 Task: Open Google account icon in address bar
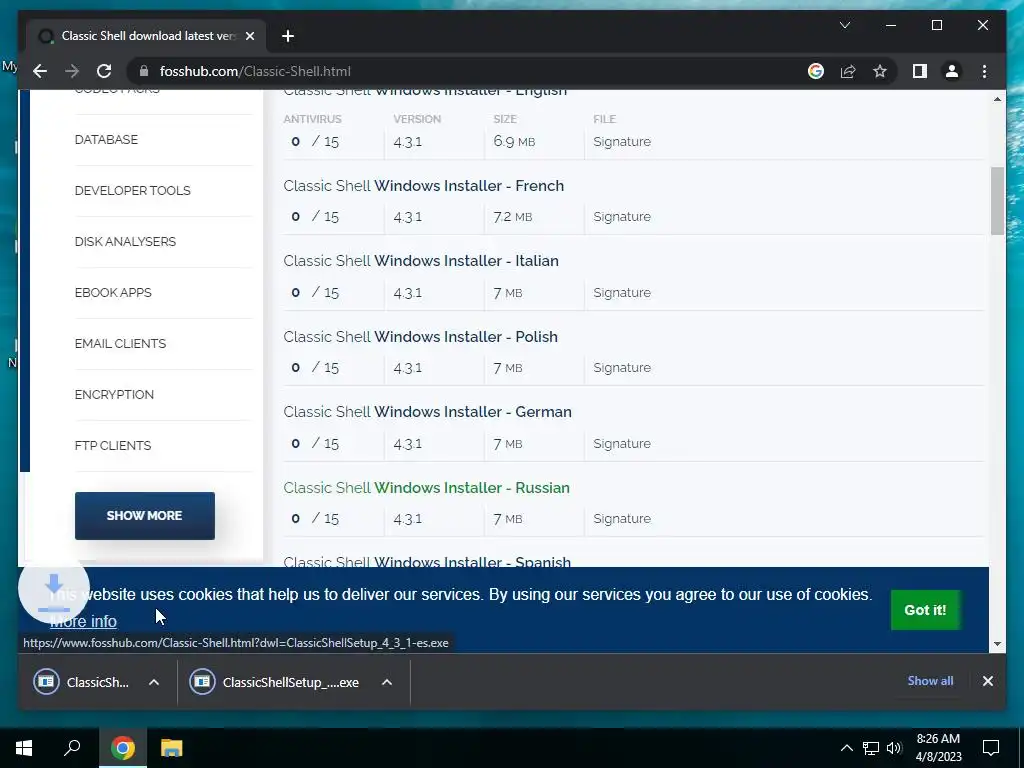coord(816,71)
